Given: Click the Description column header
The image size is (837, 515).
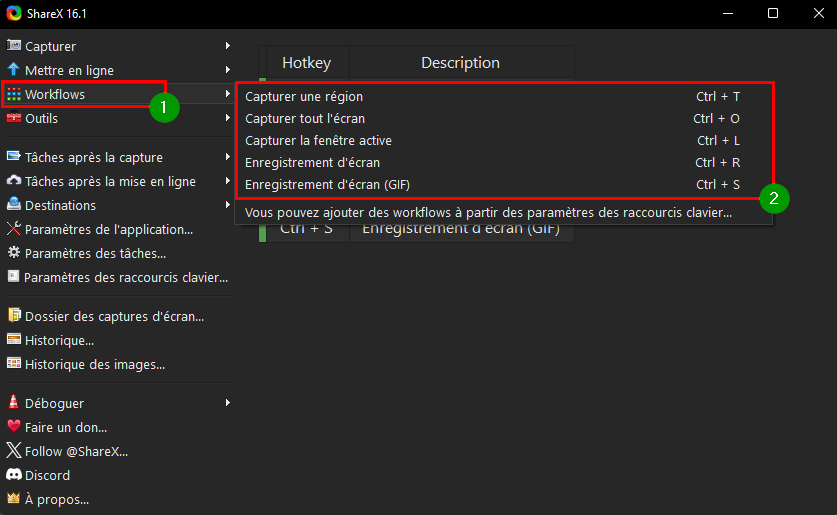Looking at the screenshot, I should pos(461,62).
